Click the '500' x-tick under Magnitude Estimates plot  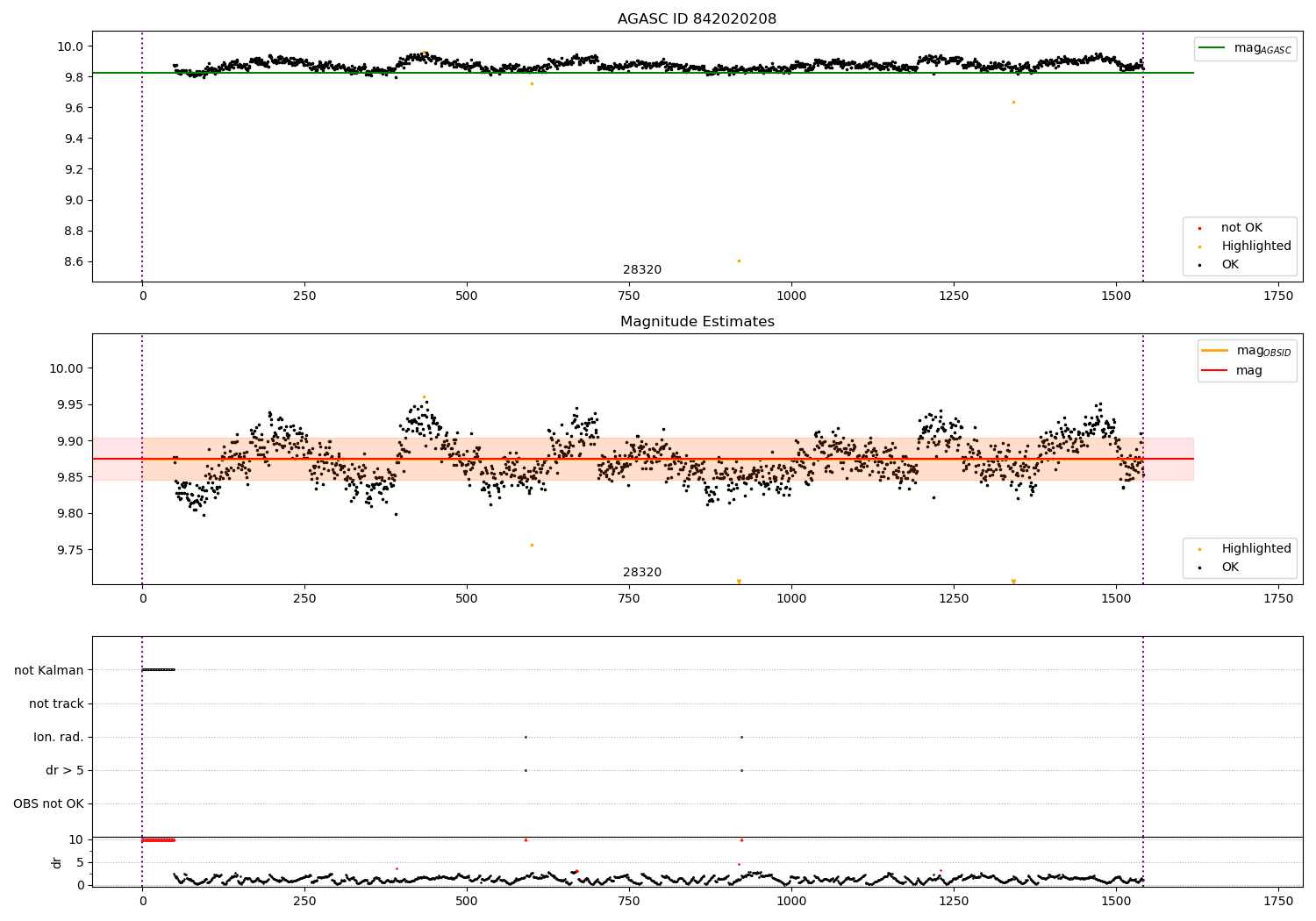pyautogui.click(x=467, y=599)
